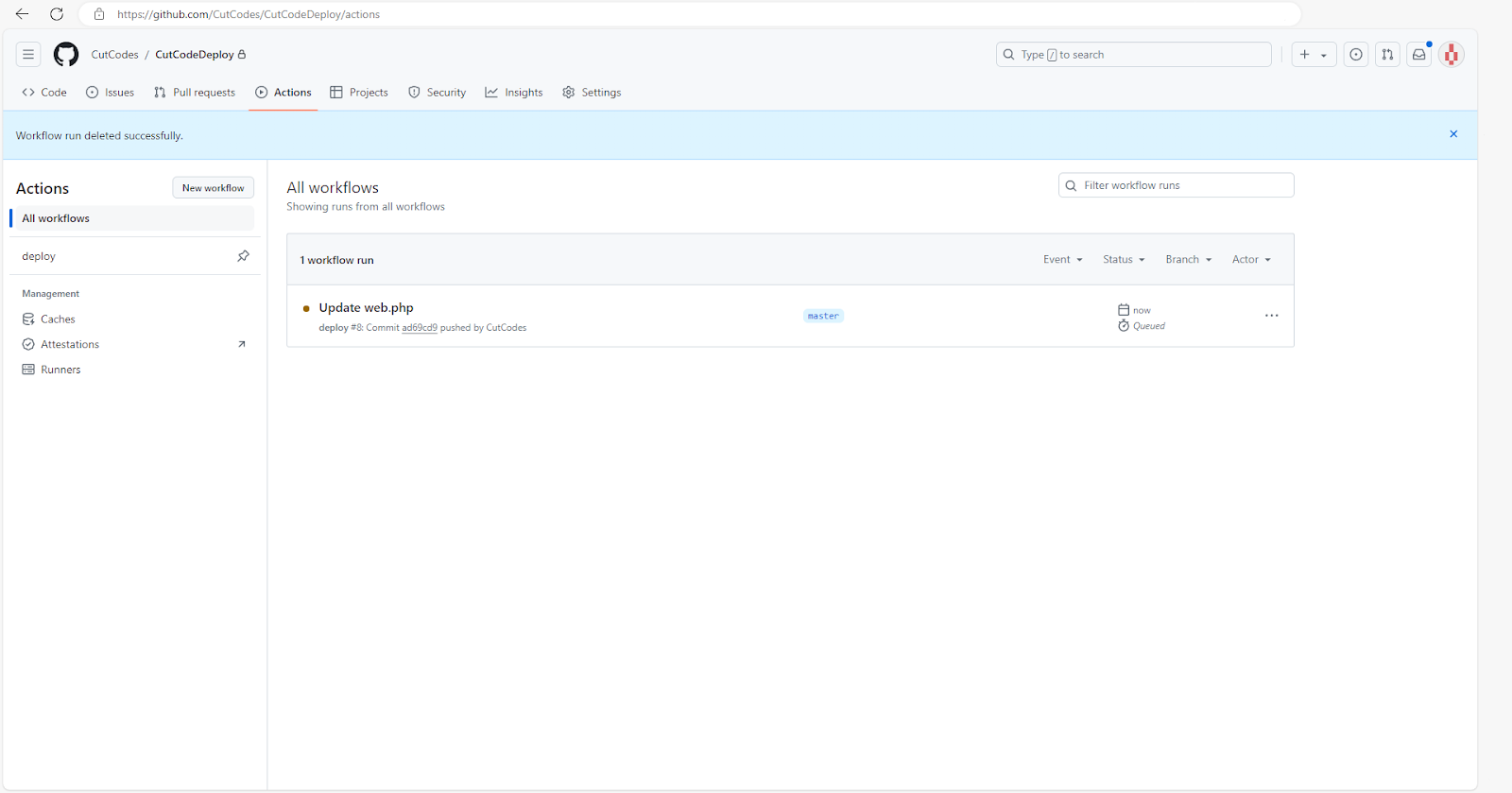The height and width of the screenshot is (793, 1512).
Task: Switch to the Security tab
Action: [438, 93]
